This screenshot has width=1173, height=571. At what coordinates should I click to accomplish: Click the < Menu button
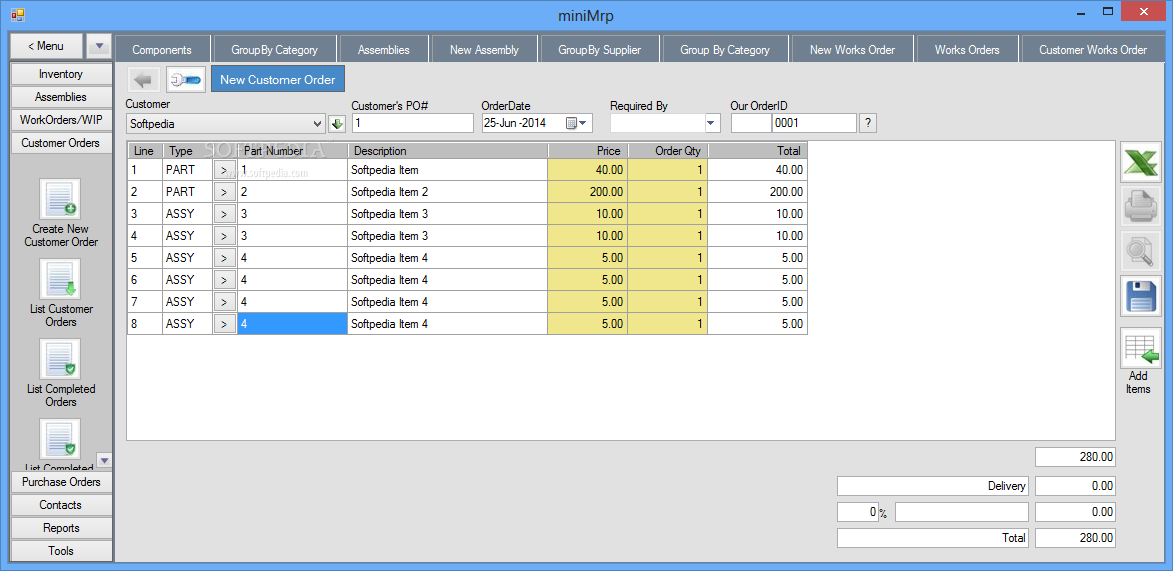point(46,46)
